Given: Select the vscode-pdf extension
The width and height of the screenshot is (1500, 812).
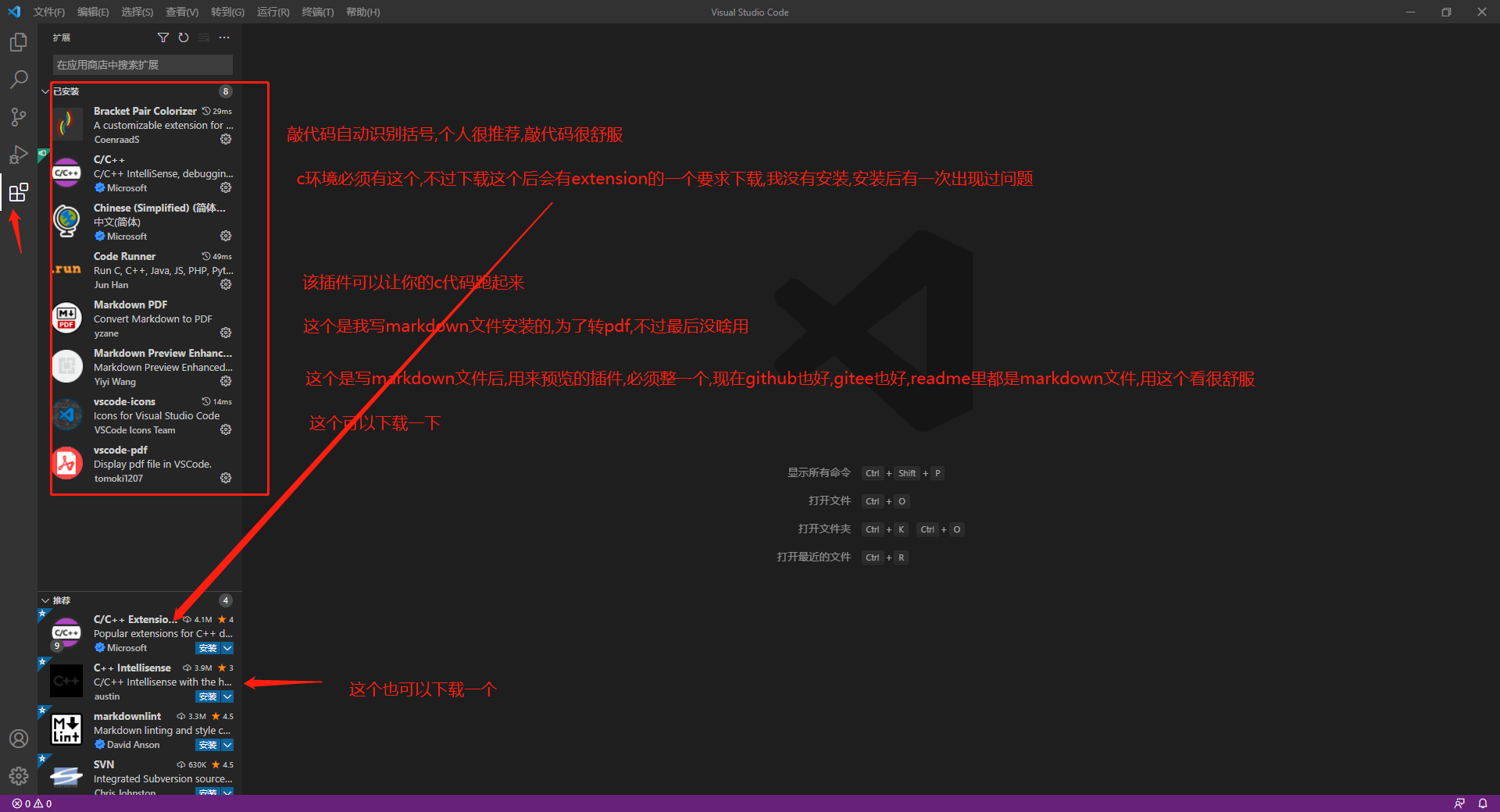Looking at the screenshot, I should (x=140, y=464).
